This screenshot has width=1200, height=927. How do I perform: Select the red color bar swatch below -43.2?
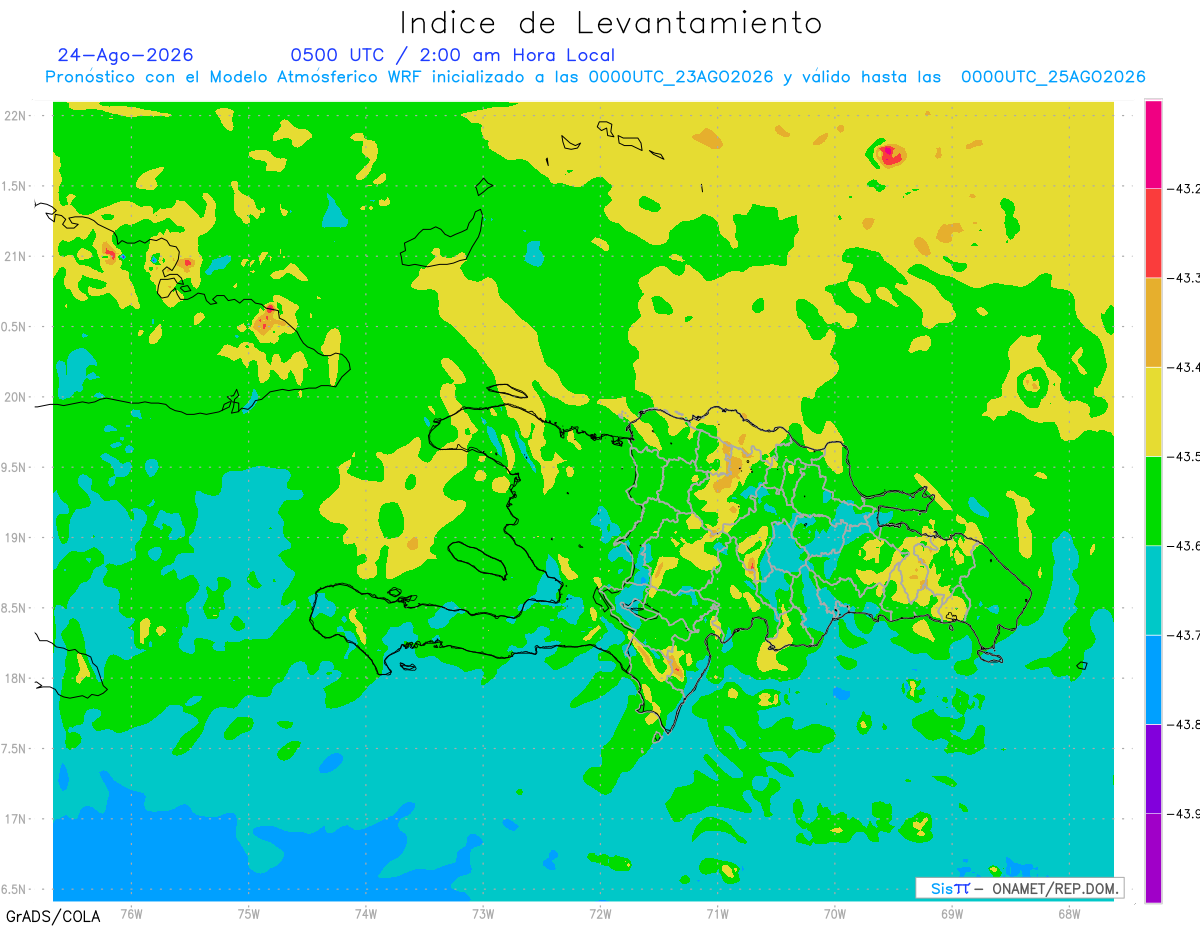[1153, 232]
